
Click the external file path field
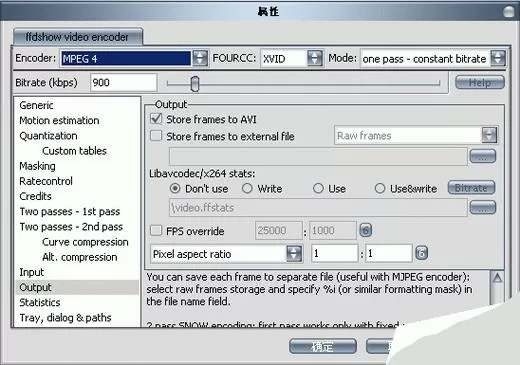click(x=318, y=156)
